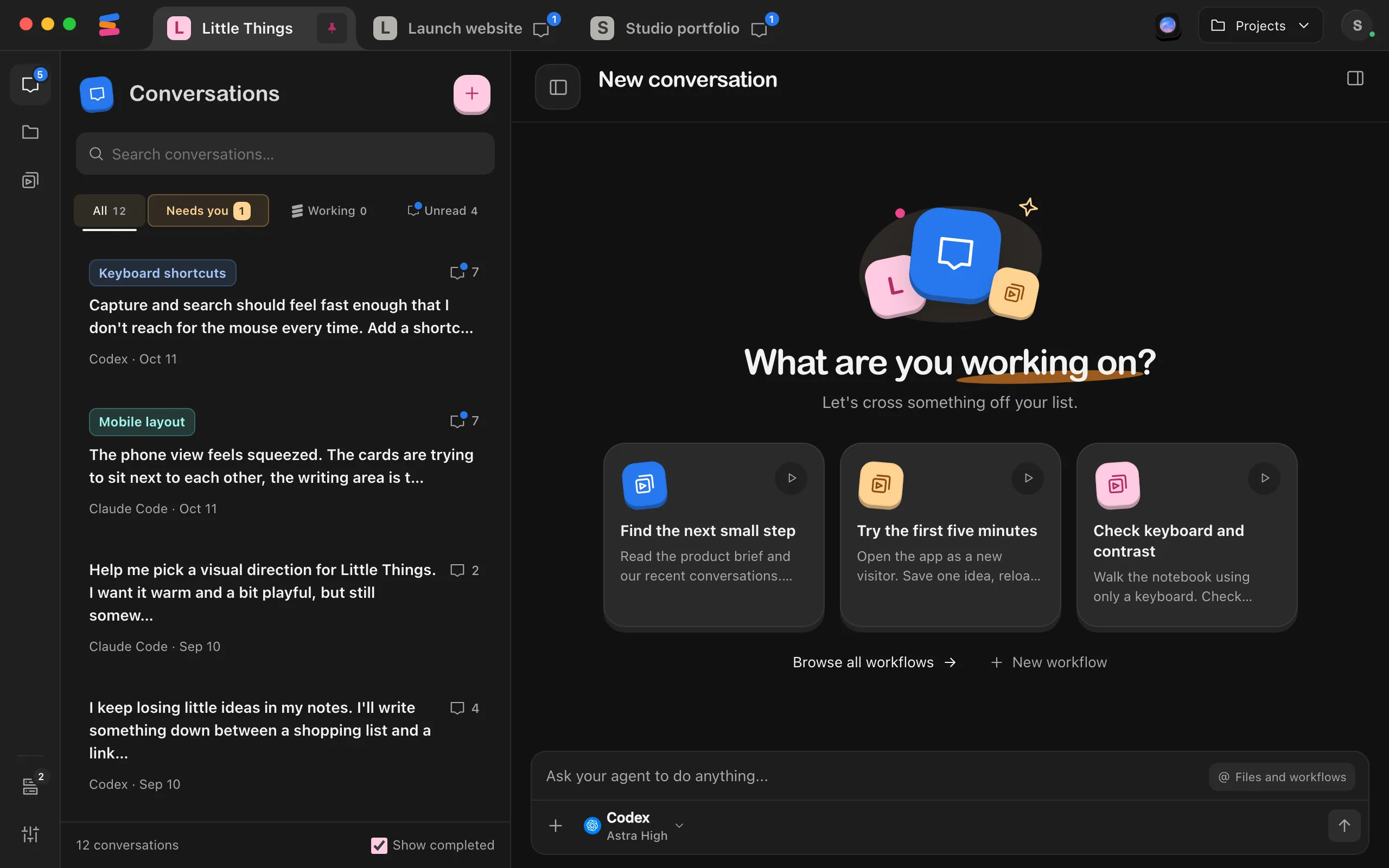Select the Needs you filter tab
Image resolution: width=1389 pixels, height=868 pixels.
pos(208,210)
